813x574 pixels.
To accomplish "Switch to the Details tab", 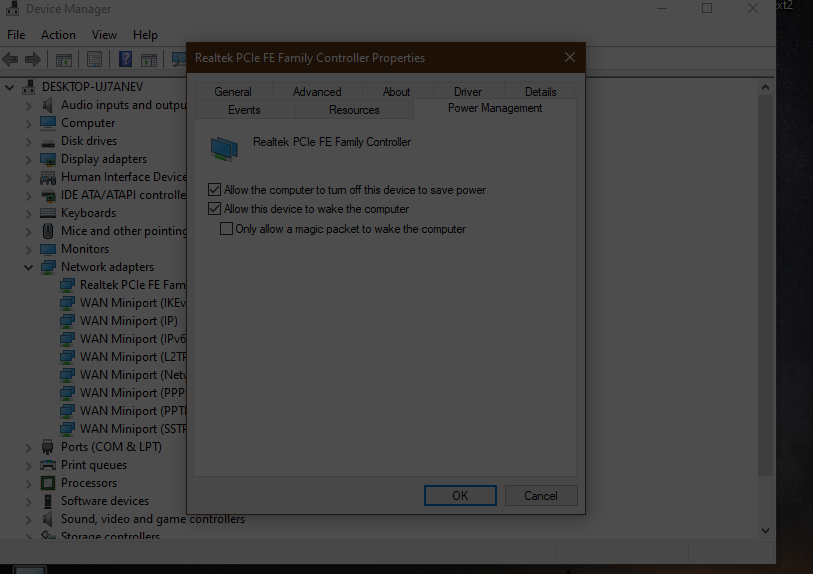I will point(540,92).
